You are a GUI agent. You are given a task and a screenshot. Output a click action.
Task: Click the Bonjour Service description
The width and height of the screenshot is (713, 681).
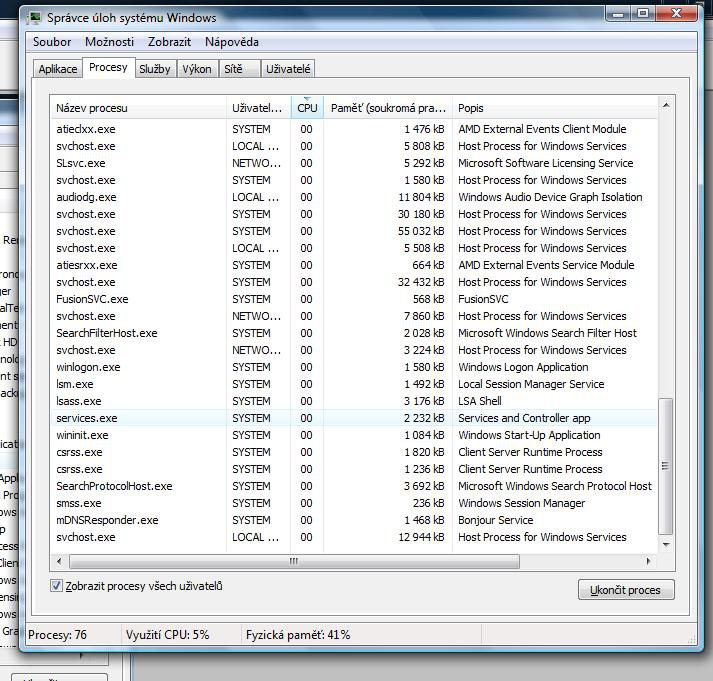496,520
